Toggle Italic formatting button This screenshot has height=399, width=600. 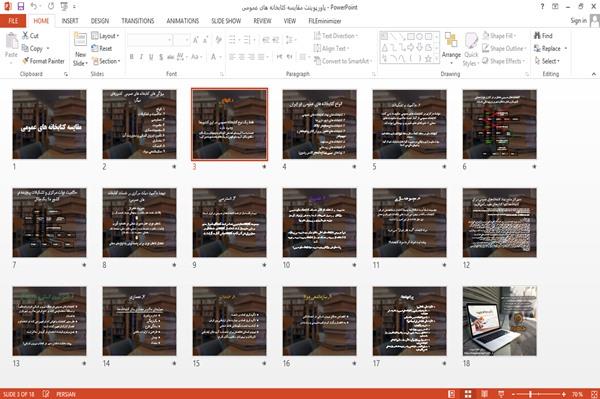pos(141,57)
